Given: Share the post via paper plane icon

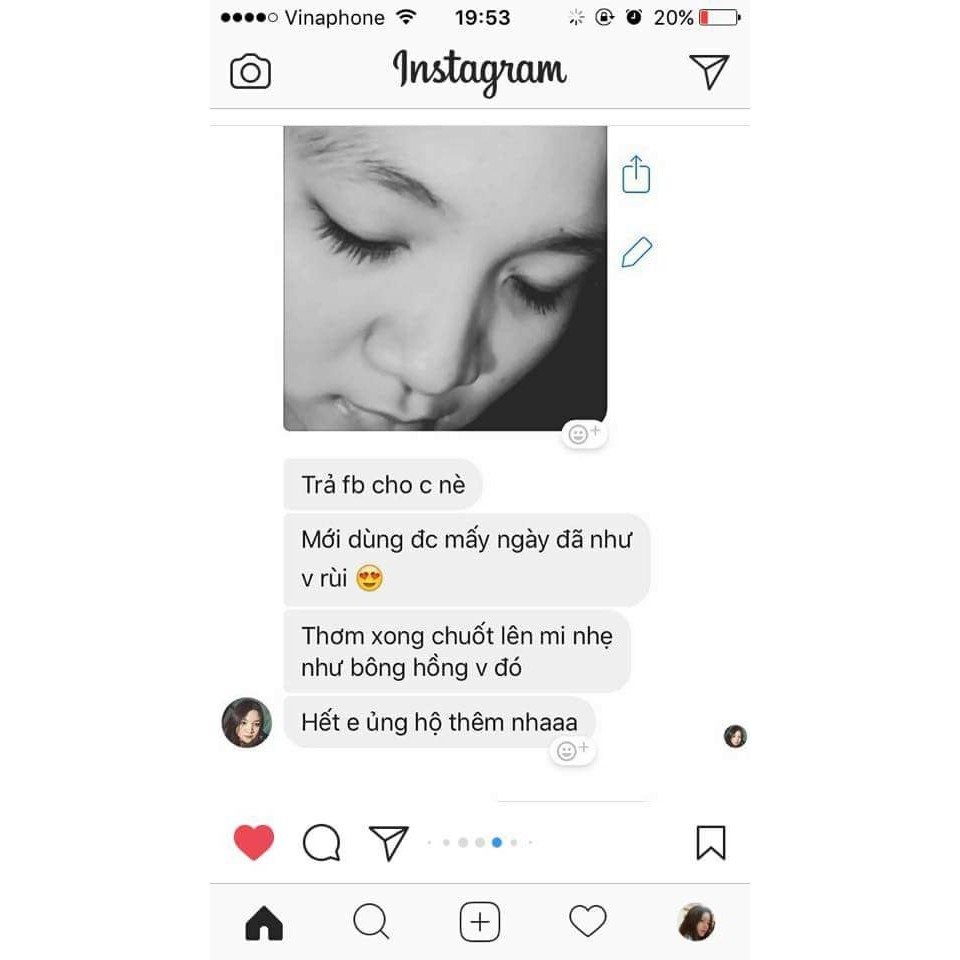Looking at the screenshot, I should 388,842.
